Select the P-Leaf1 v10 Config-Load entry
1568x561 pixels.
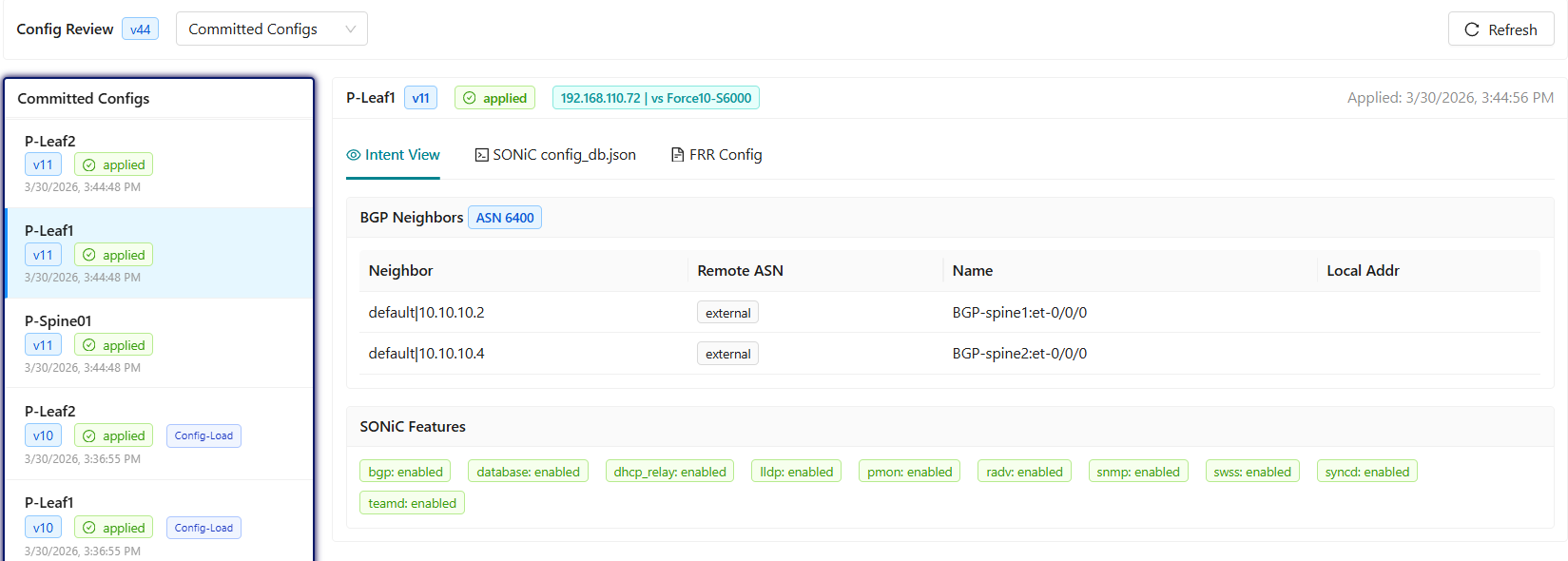coord(159,522)
